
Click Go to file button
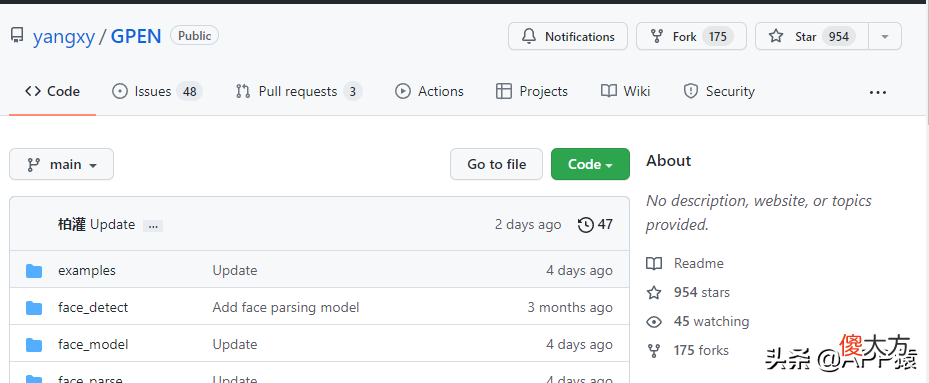tap(496, 164)
